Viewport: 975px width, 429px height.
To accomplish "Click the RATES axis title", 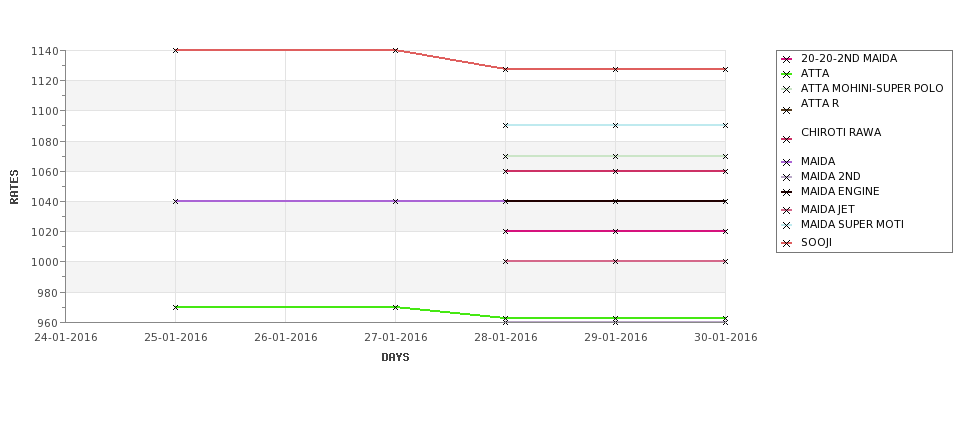I will coord(14,187).
